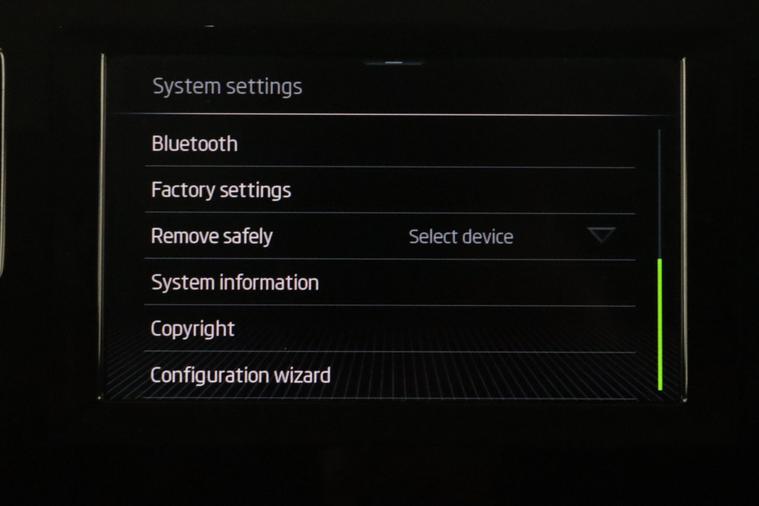Viewport: 759px width, 506px height.
Task: Open System information
Action: pyautogui.click(x=390, y=282)
